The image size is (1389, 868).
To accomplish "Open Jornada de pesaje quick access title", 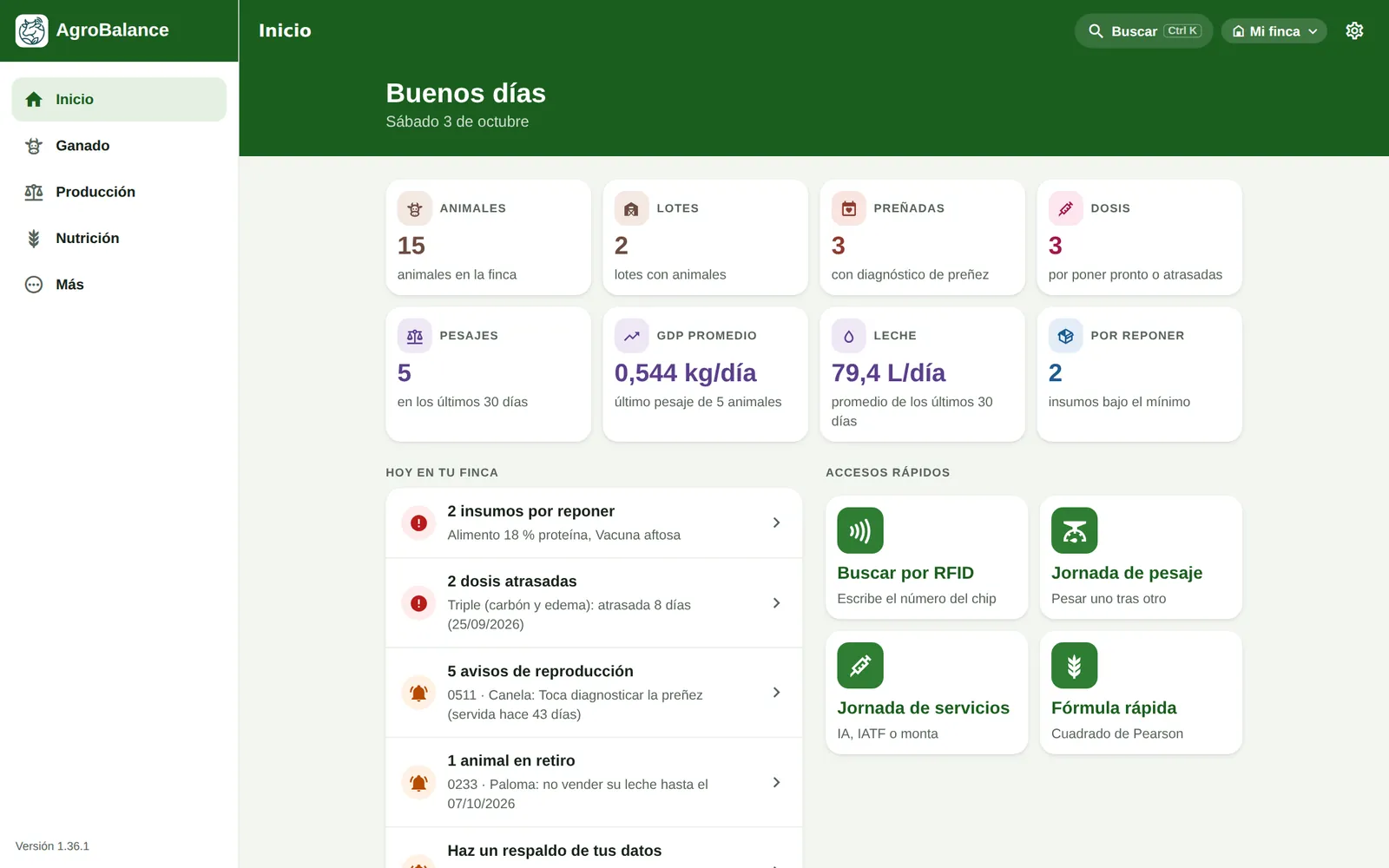I will (x=1127, y=573).
